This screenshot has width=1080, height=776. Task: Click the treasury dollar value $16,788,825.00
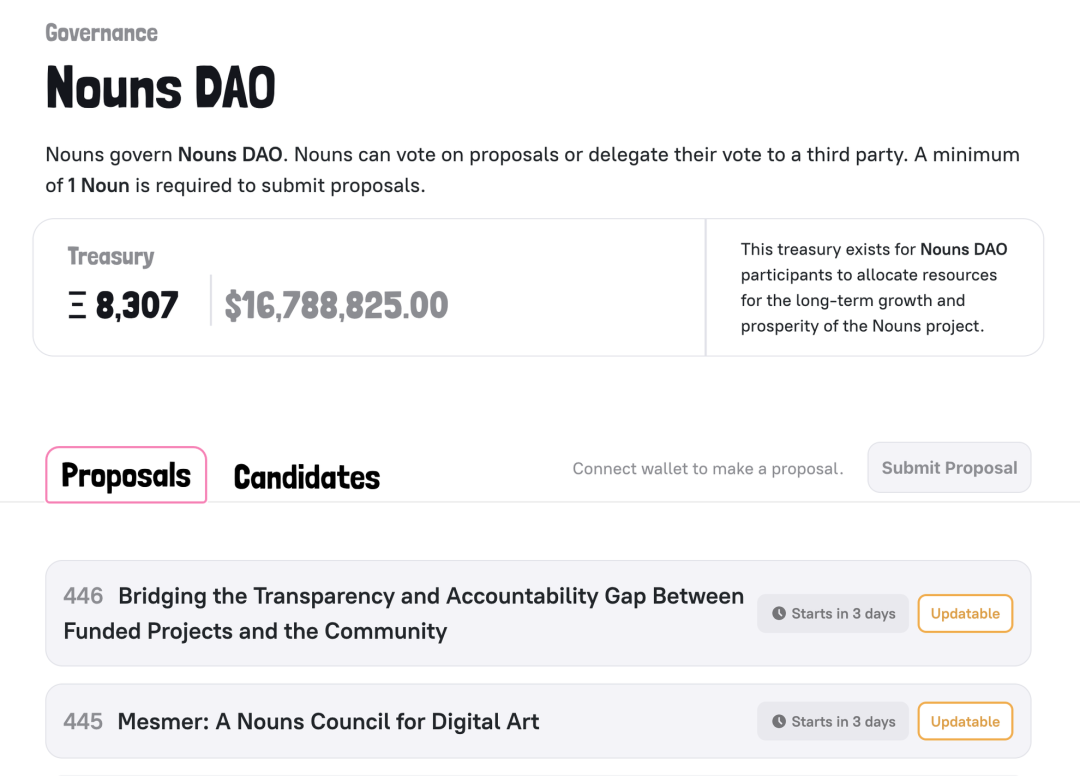[336, 306]
